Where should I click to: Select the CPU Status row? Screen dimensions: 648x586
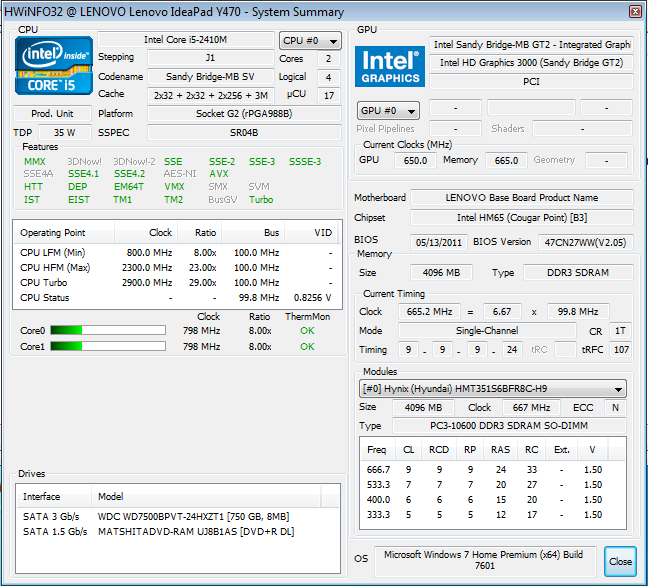coord(176,298)
